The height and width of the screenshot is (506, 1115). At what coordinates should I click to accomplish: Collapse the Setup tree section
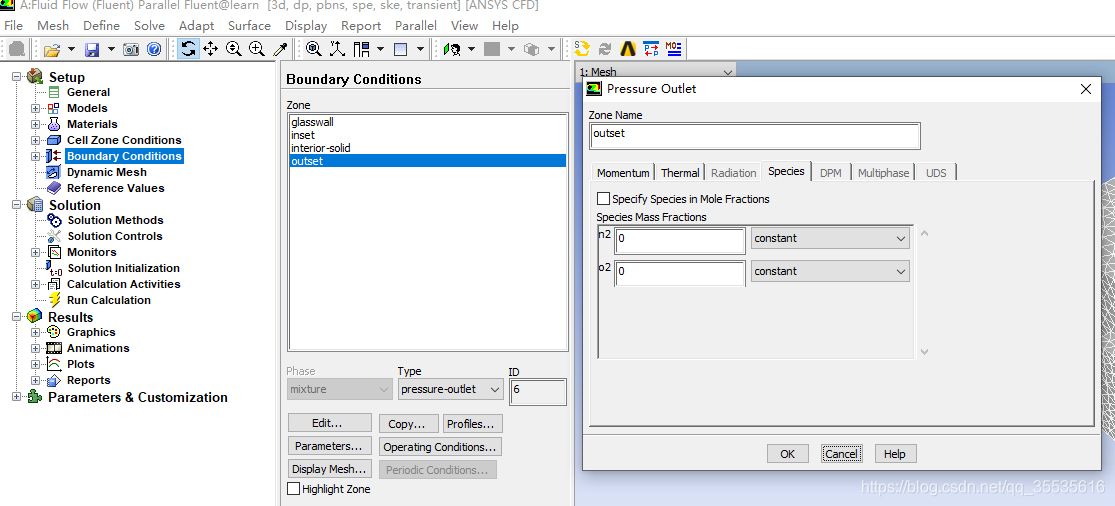click(17, 77)
